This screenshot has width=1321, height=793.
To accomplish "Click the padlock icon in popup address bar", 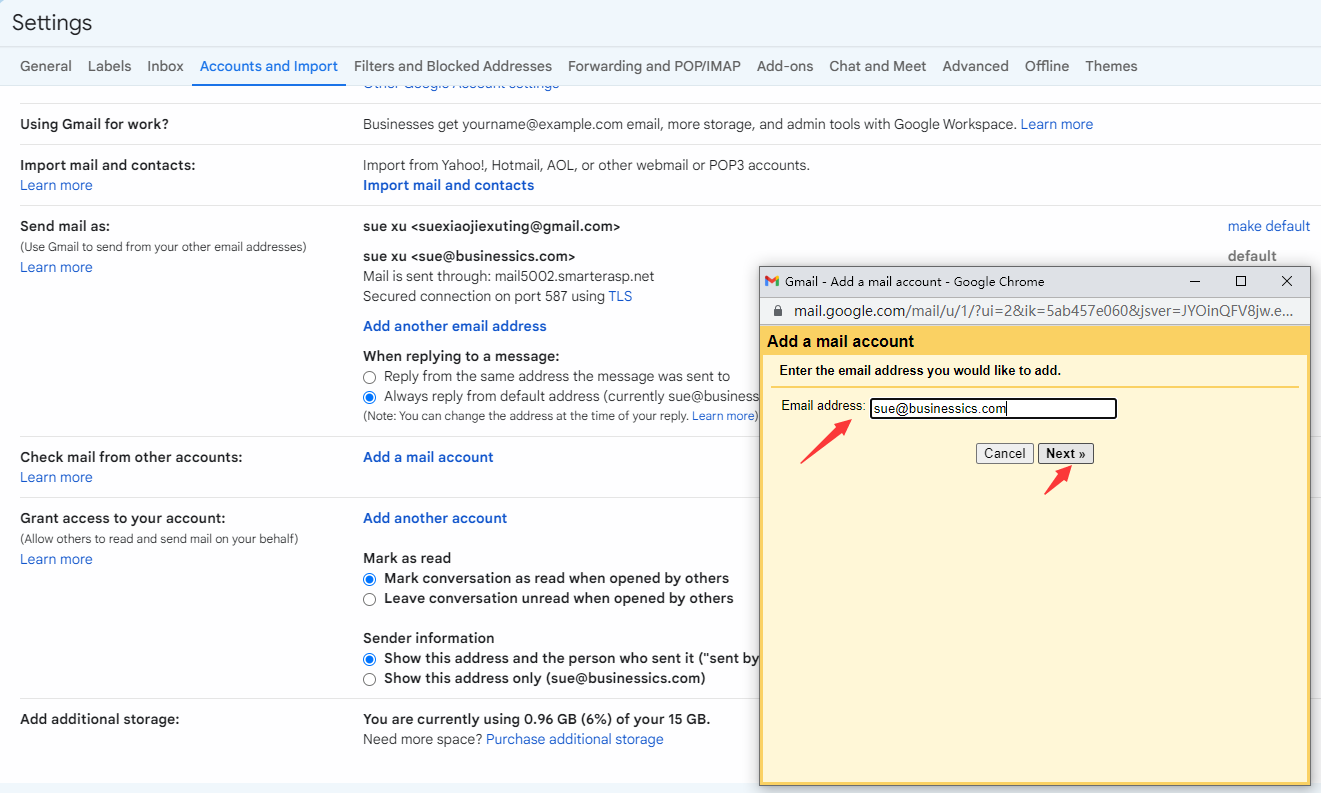I will [x=778, y=311].
